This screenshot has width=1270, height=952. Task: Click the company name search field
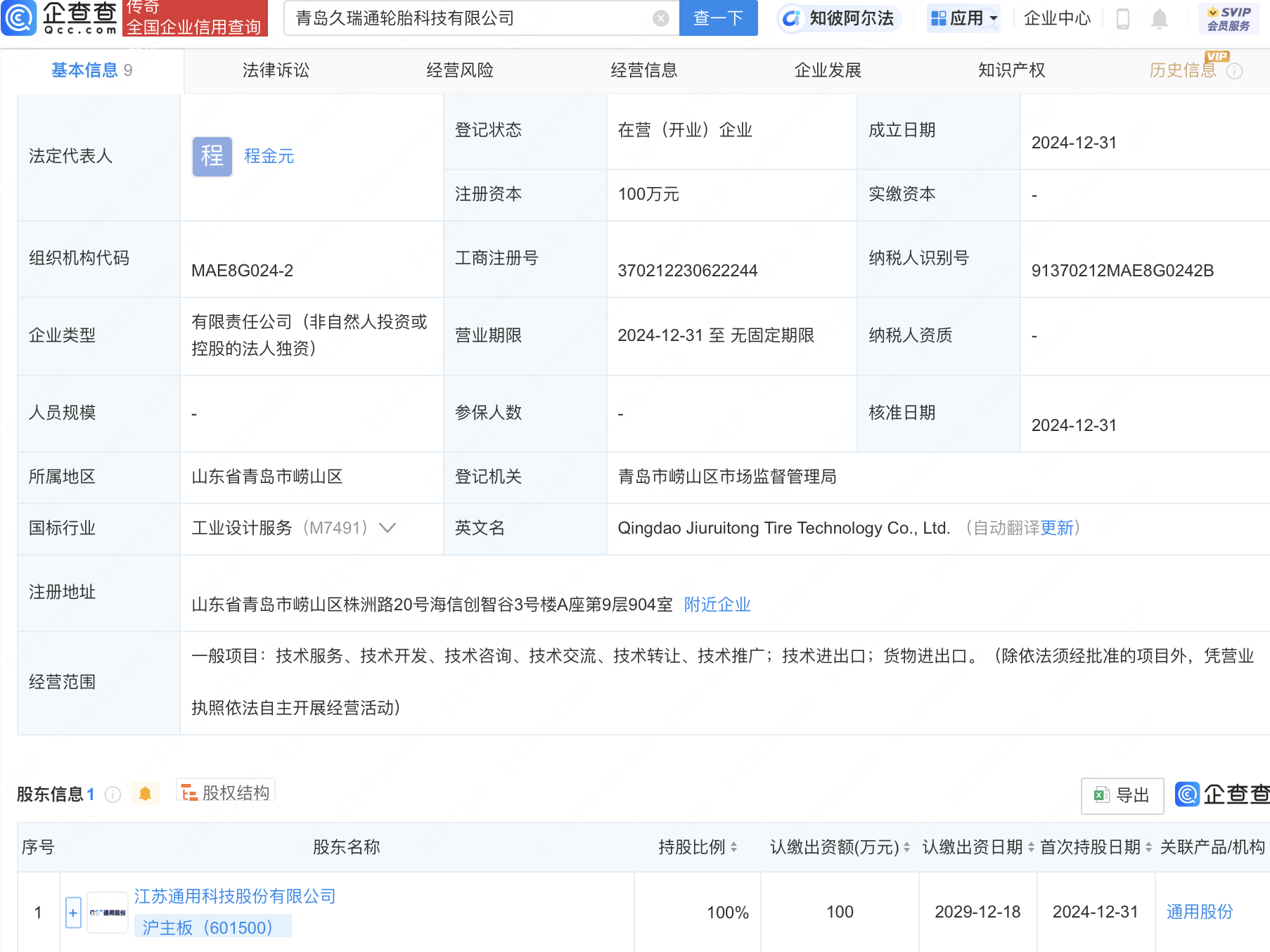pos(471,18)
